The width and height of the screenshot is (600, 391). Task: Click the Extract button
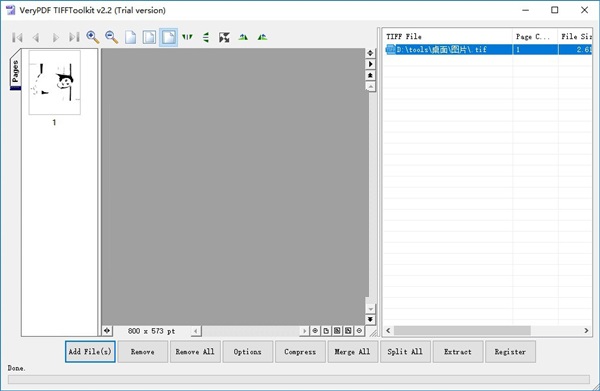tap(458, 352)
